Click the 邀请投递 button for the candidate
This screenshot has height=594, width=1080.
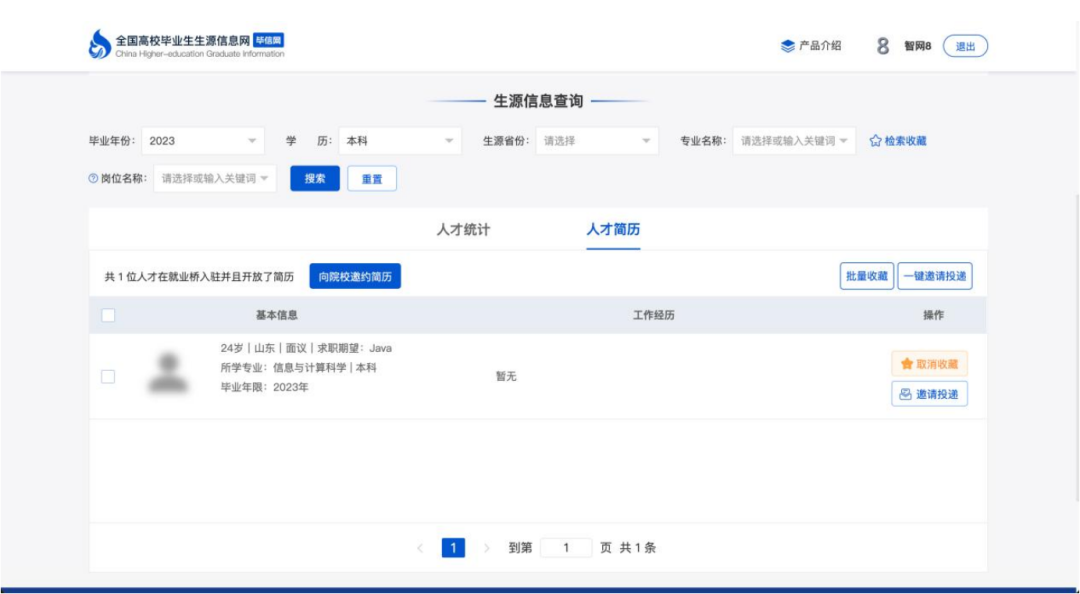pyautogui.click(x=929, y=394)
